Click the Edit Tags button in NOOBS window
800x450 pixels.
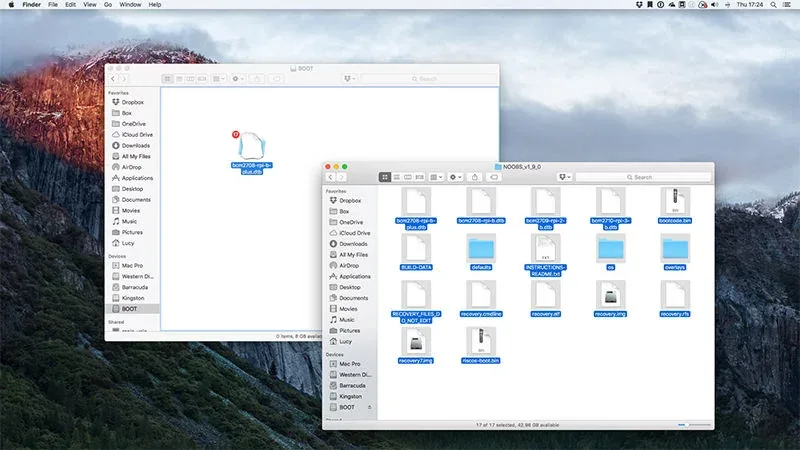click(493, 177)
